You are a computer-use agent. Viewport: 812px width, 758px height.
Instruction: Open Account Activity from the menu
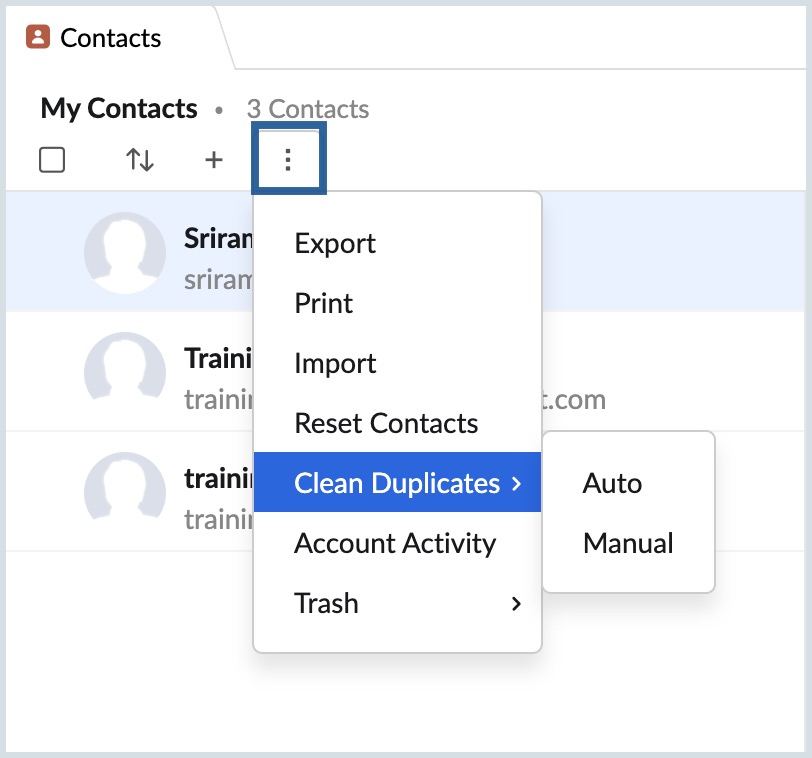coord(395,543)
